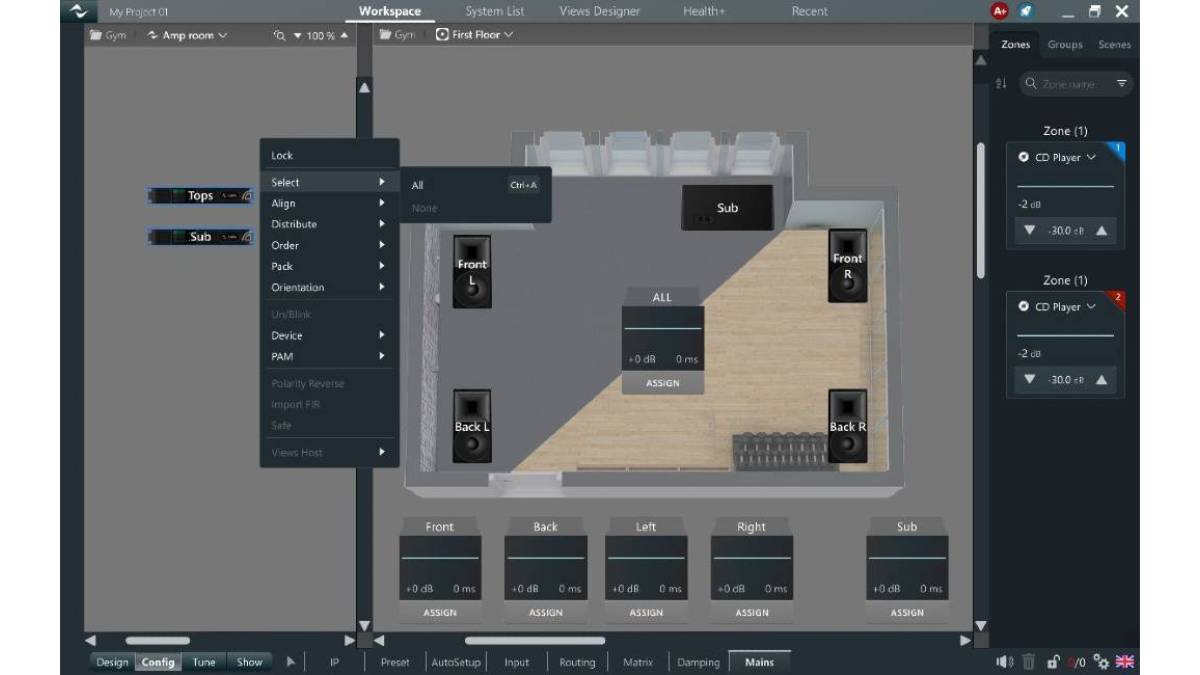
Task: Switch to Show mode
Action: (x=250, y=662)
